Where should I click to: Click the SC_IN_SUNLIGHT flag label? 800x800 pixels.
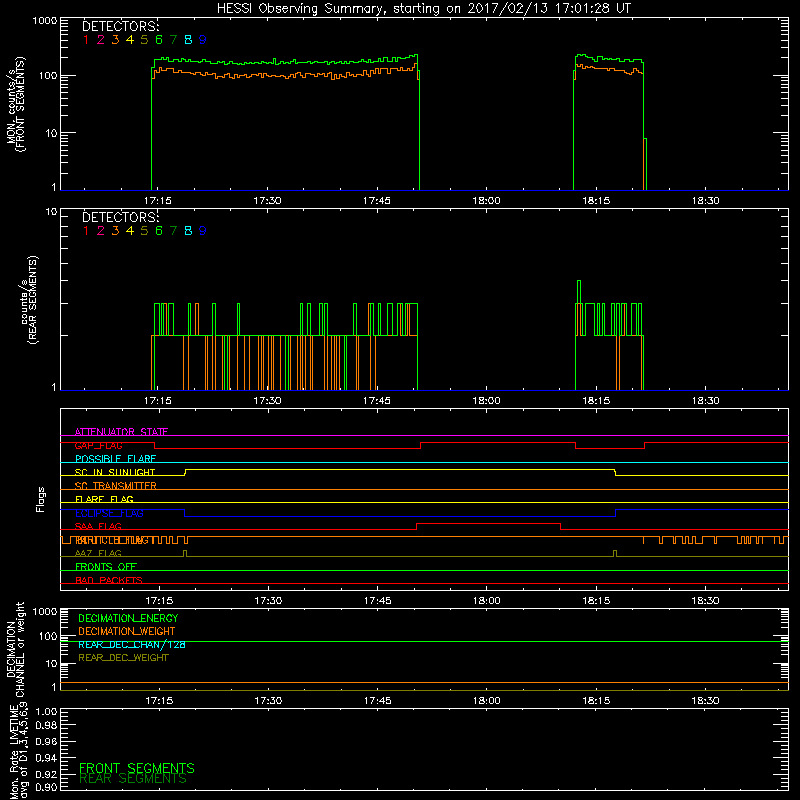115,472
